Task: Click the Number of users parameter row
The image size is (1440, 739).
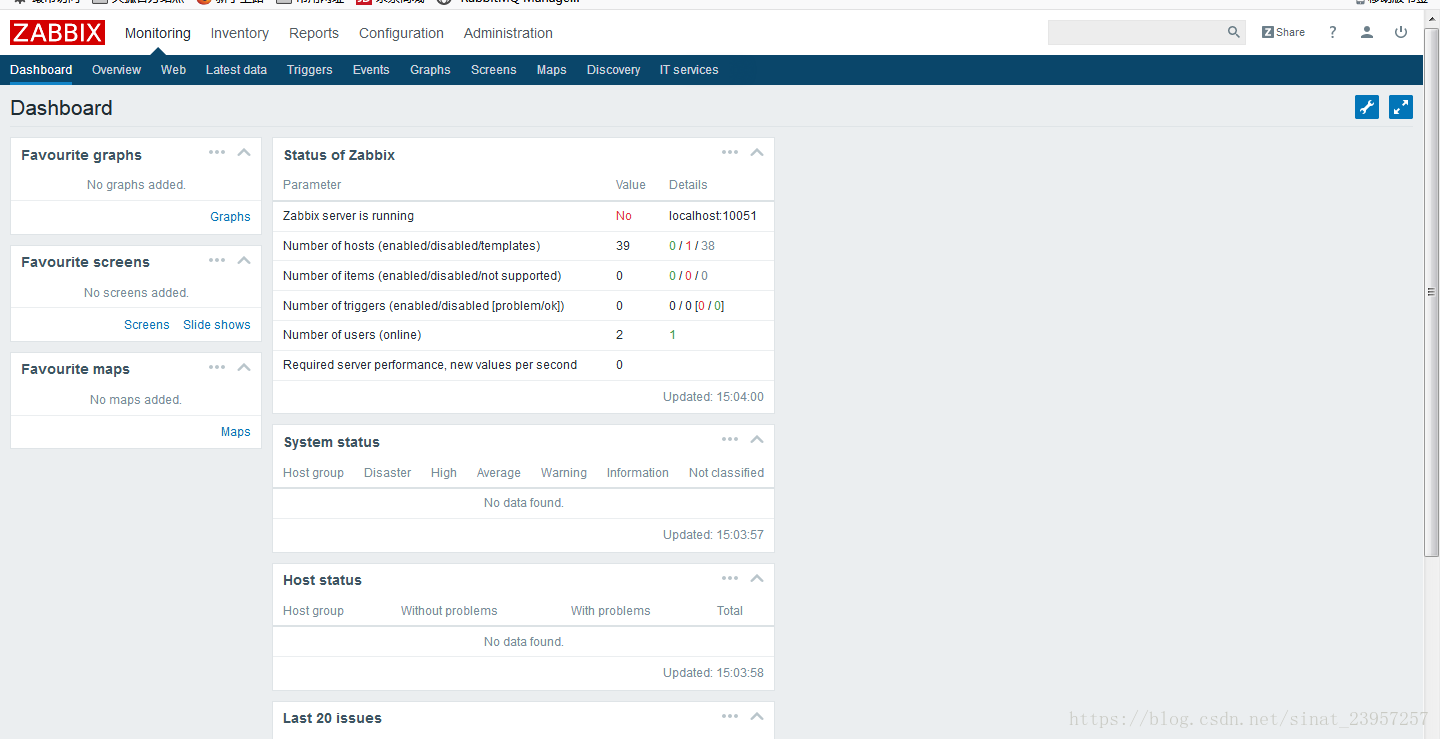Action: (x=523, y=335)
